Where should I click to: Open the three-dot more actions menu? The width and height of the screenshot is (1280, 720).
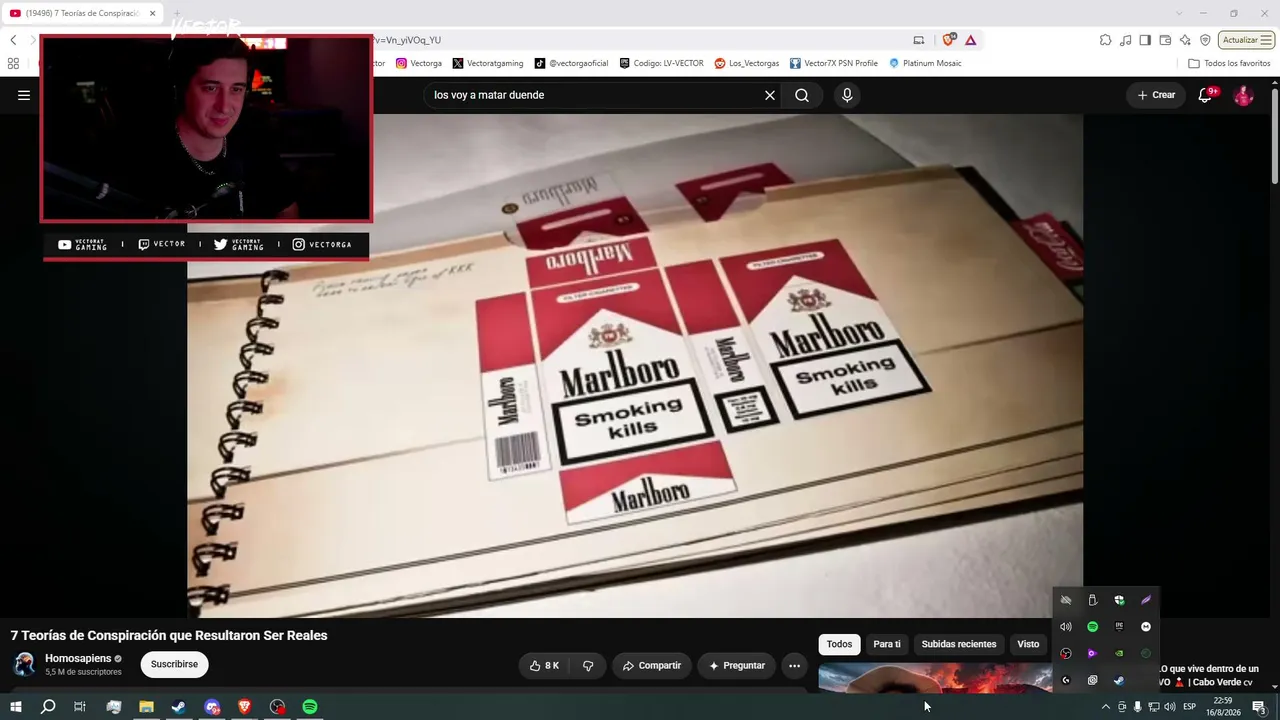pyautogui.click(x=794, y=665)
